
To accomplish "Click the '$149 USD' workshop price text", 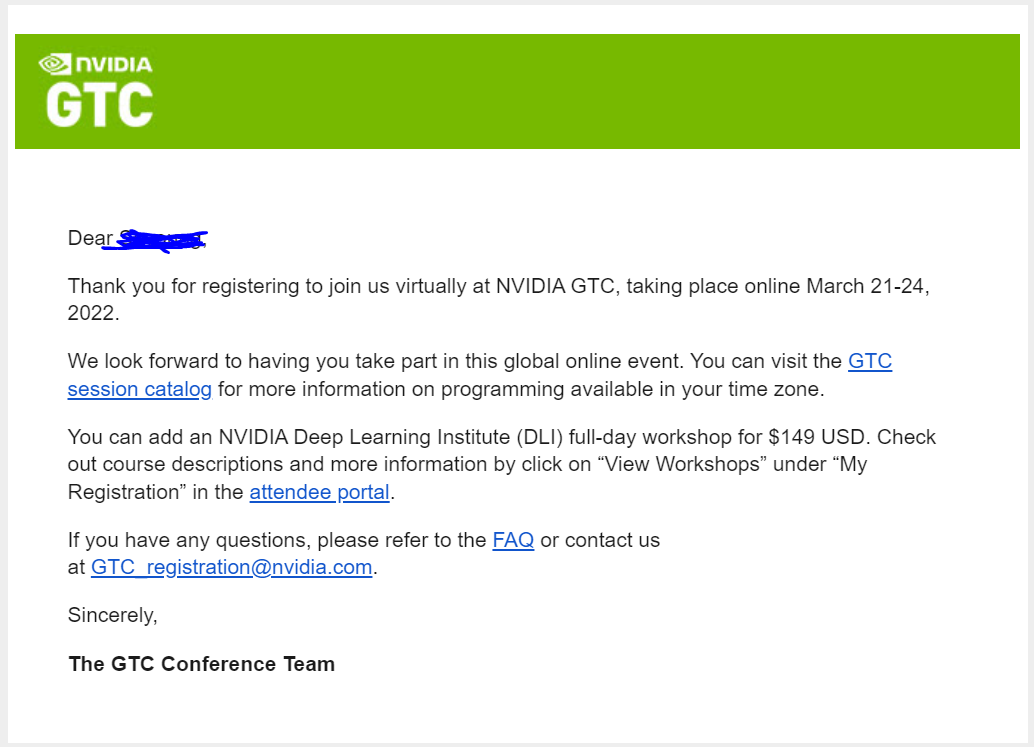I will [x=816, y=437].
